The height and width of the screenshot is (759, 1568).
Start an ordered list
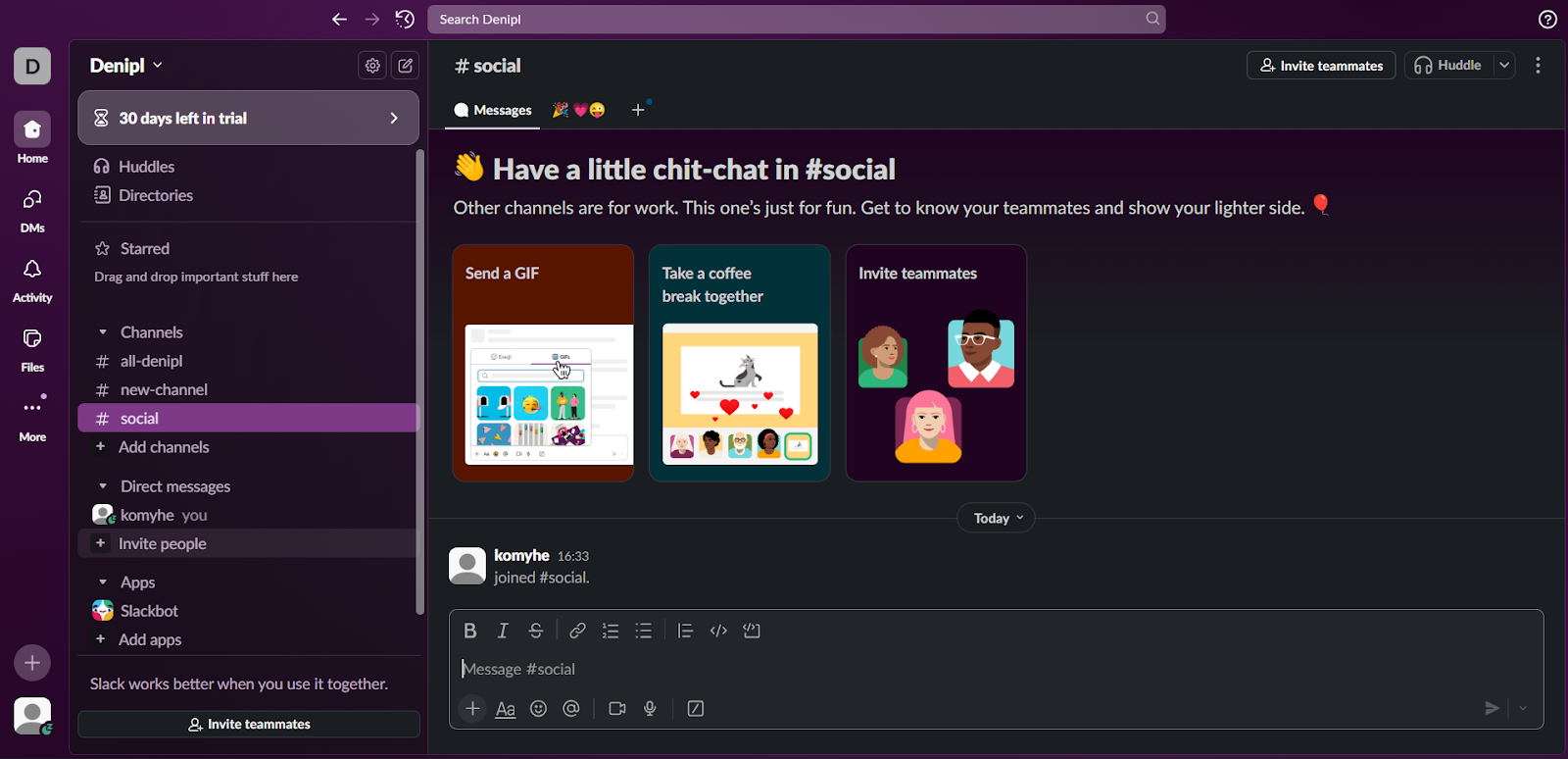[x=611, y=631]
